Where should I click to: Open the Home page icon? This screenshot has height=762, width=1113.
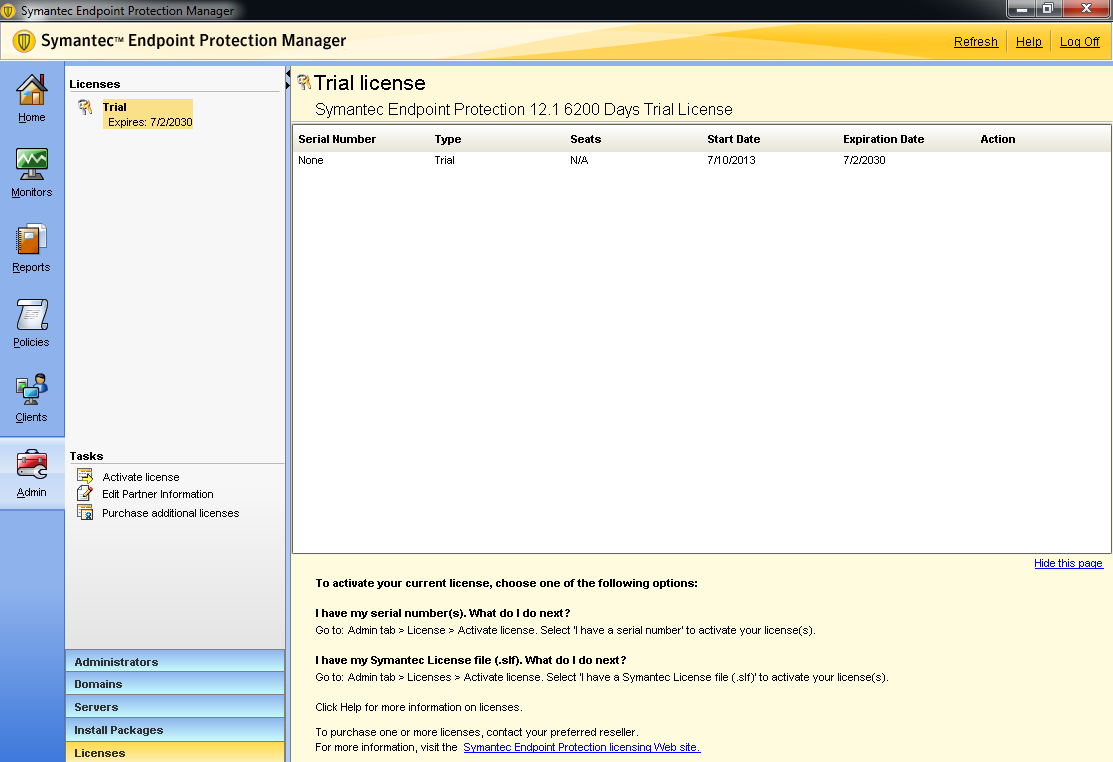point(32,89)
